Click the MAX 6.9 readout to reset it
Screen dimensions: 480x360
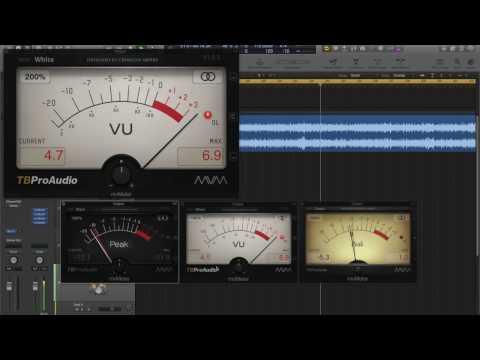[200, 155]
